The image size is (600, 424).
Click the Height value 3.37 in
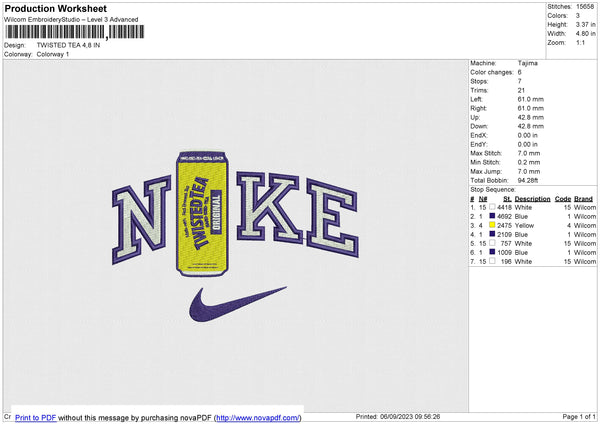click(x=585, y=24)
